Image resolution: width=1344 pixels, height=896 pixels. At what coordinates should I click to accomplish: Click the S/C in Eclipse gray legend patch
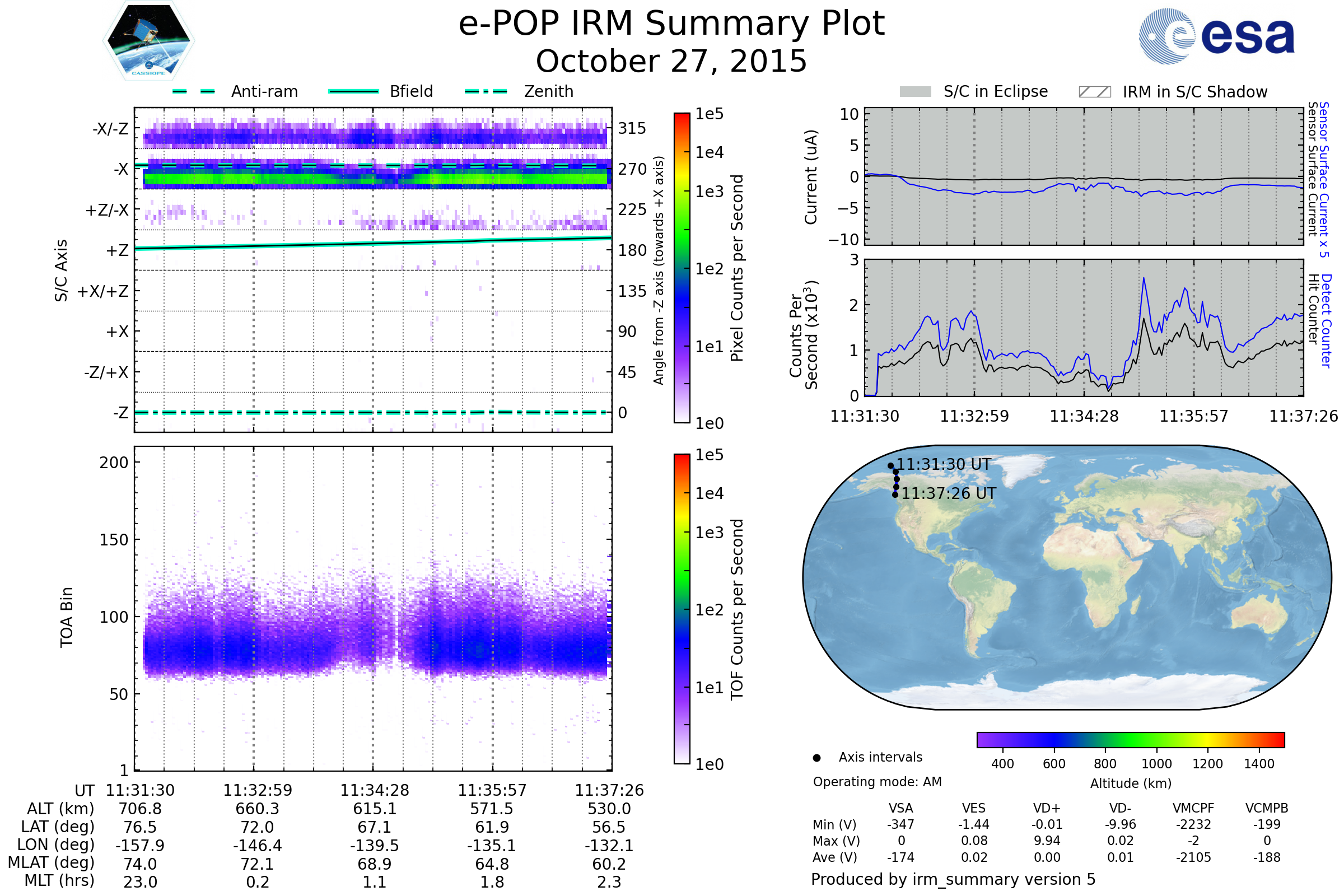(x=916, y=92)
